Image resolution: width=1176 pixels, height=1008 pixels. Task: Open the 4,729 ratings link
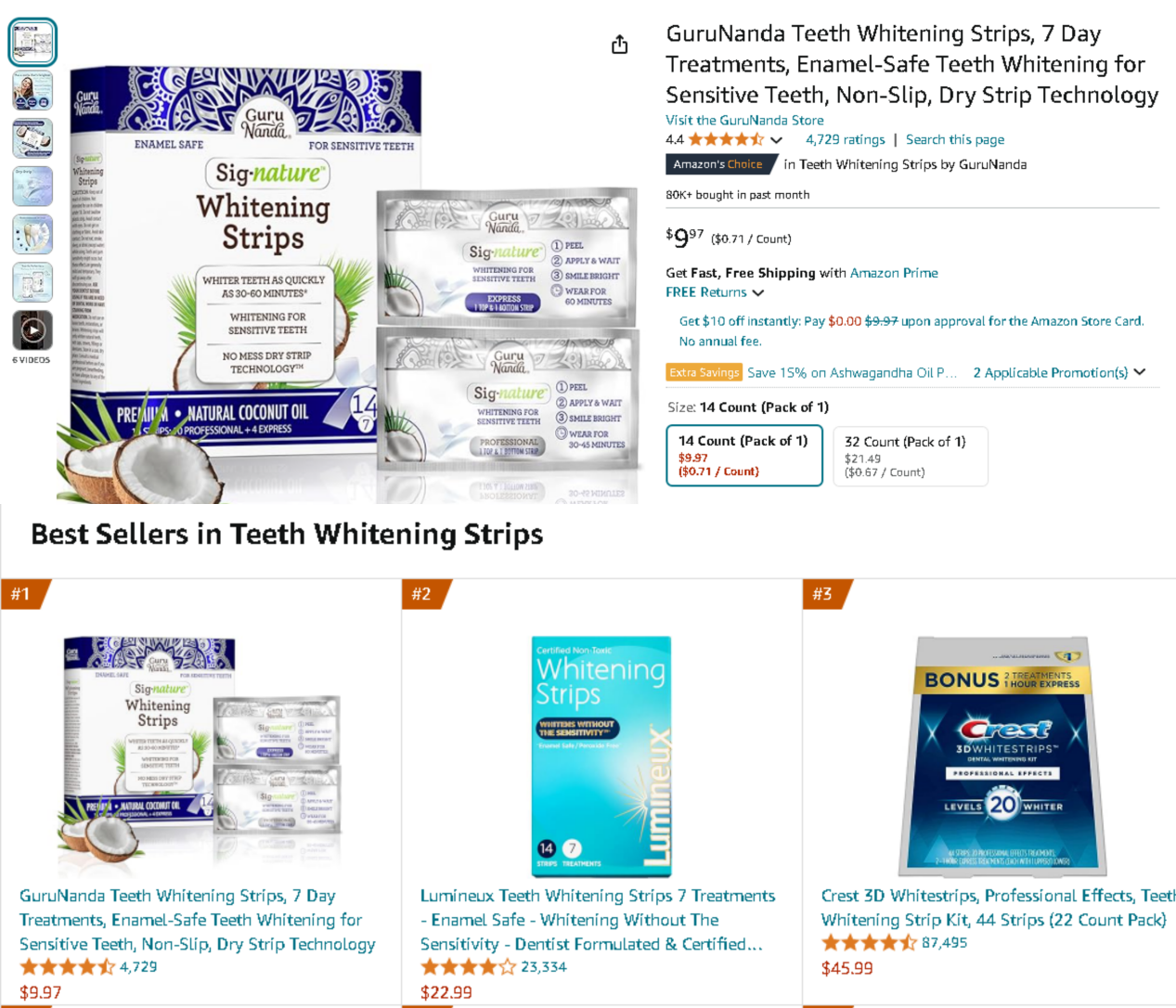(x=846, y=139)
